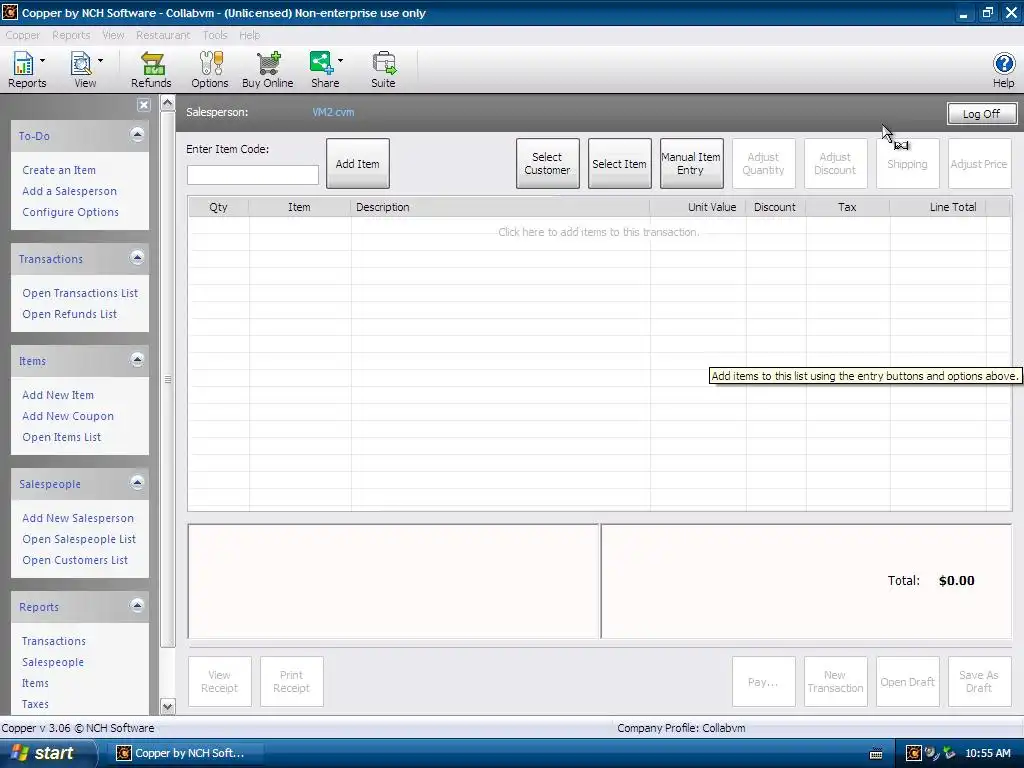Screen dimensions: 1024x768
Task: Open Taxes report in sidebar
Action: [35, 704]
